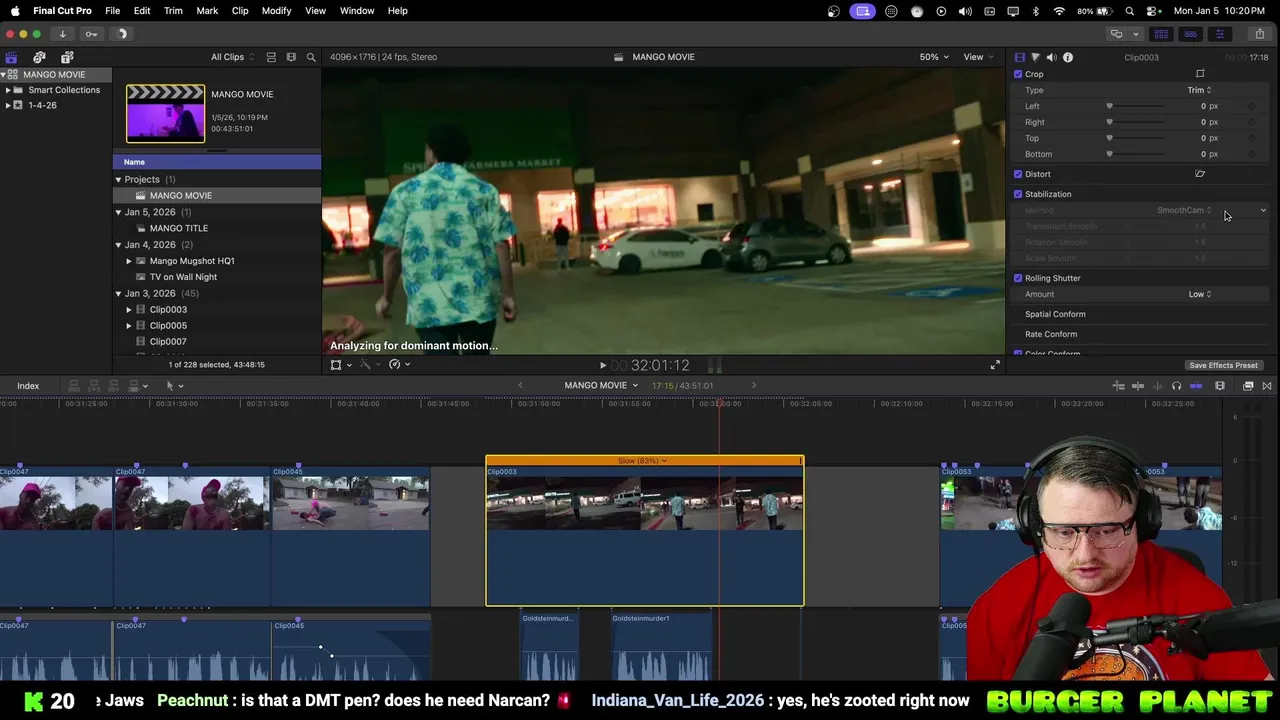
Task: Adjust the Crop Top slider
Action: (1135, 138)
